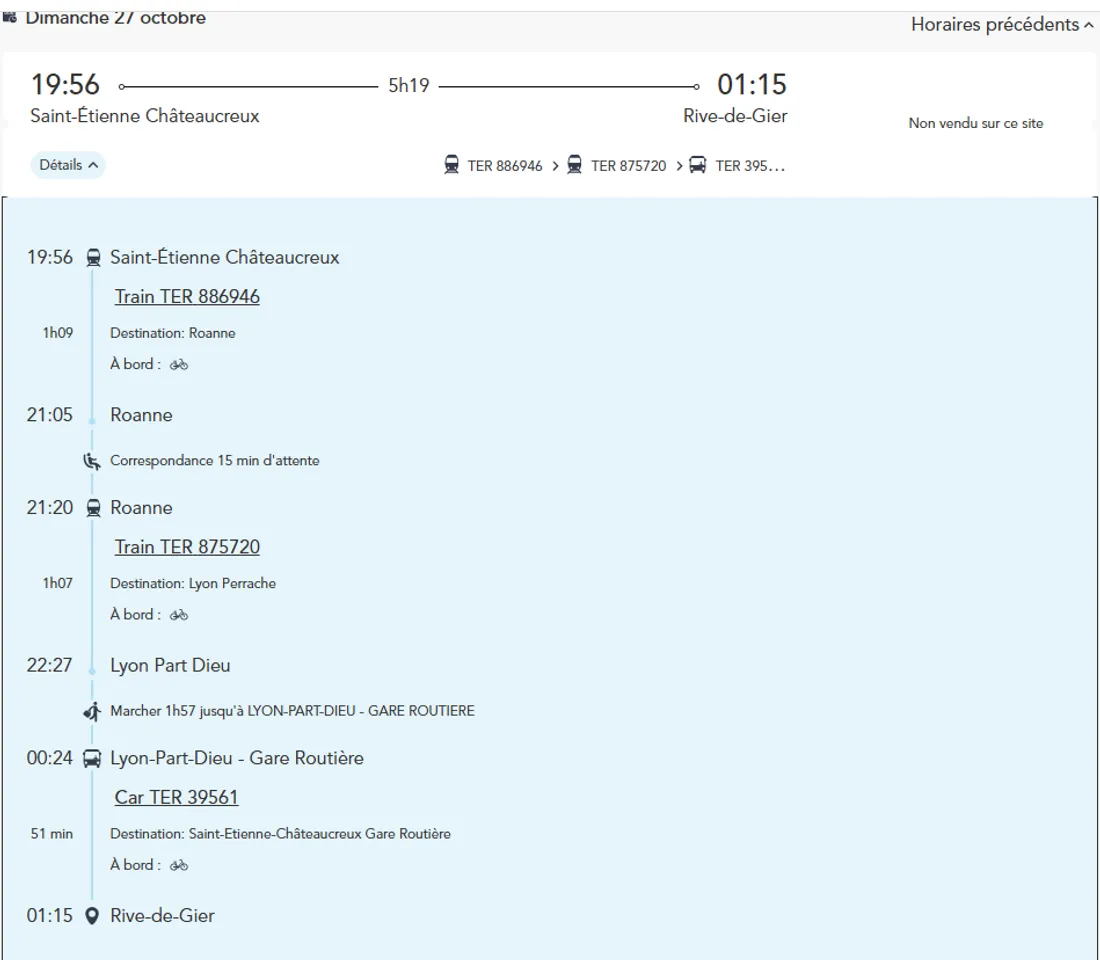The image size is (1100, 960).
Task: Click train icon beside Saint-Étienne Châteaucreux 19:56 stop
Action: pos(93,258)
